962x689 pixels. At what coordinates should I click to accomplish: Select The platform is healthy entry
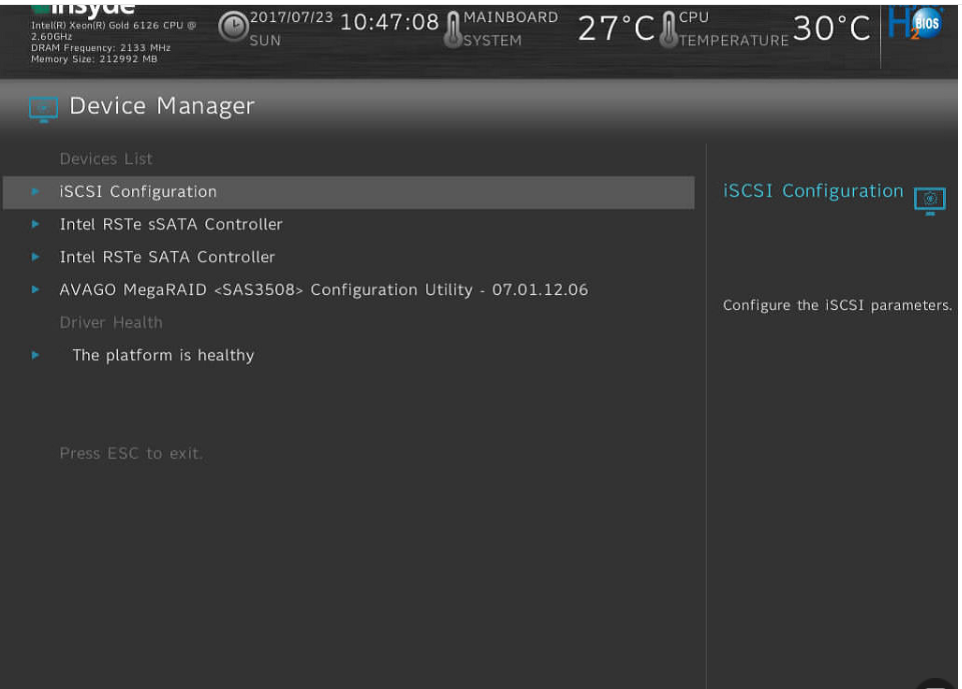pyautogui.click(x=163, y=356)
